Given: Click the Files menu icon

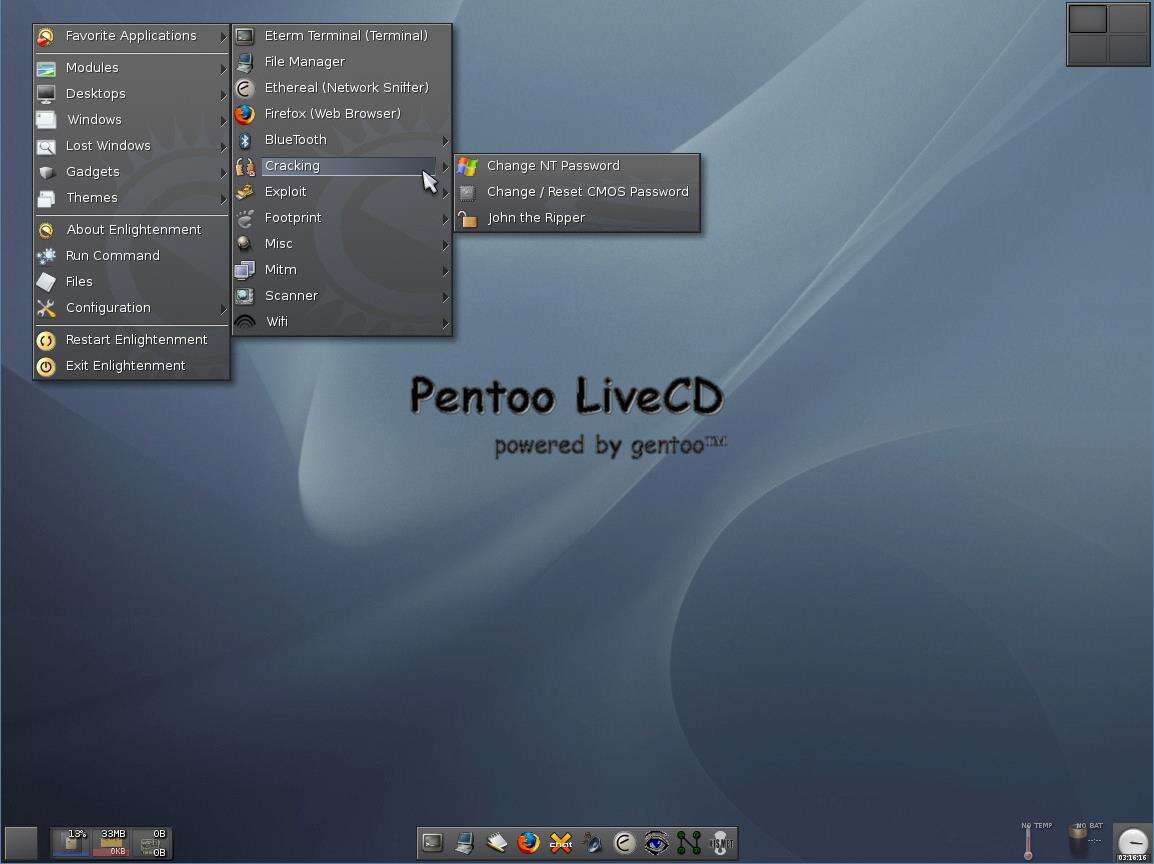Looking at the screenshot, I should point(46,282).
